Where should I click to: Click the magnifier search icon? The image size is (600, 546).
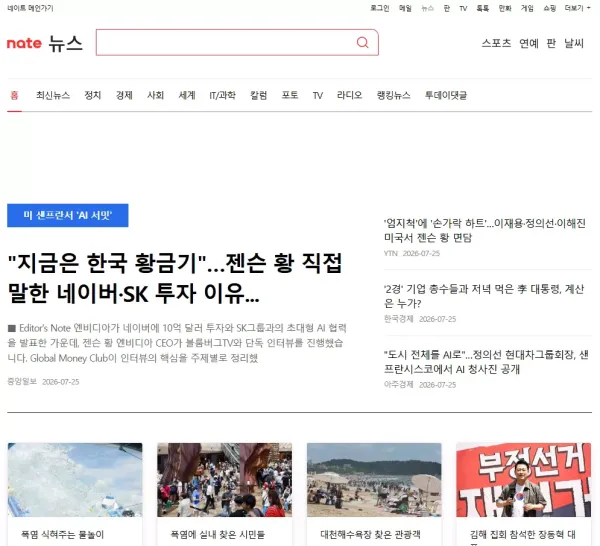click(x=362, y=42)
